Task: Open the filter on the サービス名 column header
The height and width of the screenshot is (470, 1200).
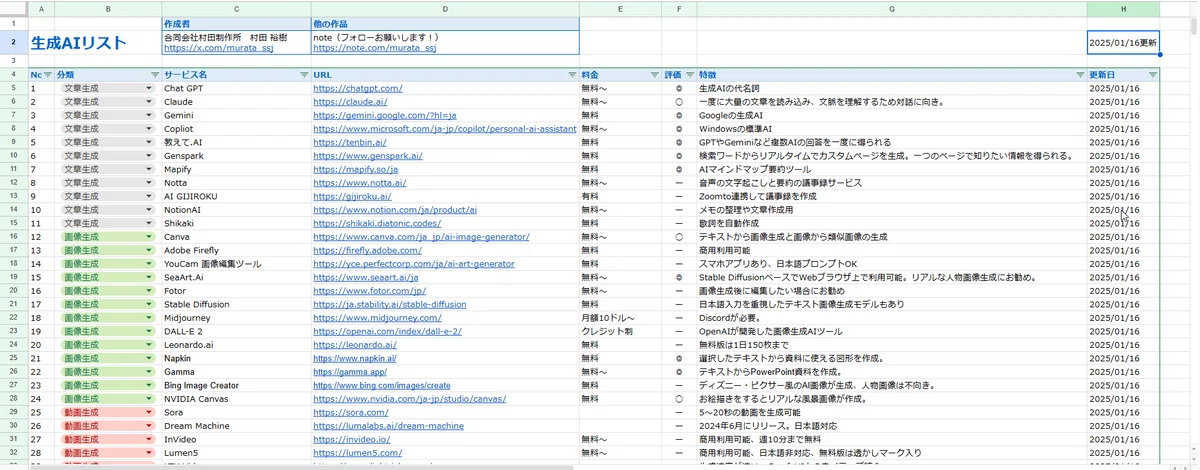Action: 304,75
